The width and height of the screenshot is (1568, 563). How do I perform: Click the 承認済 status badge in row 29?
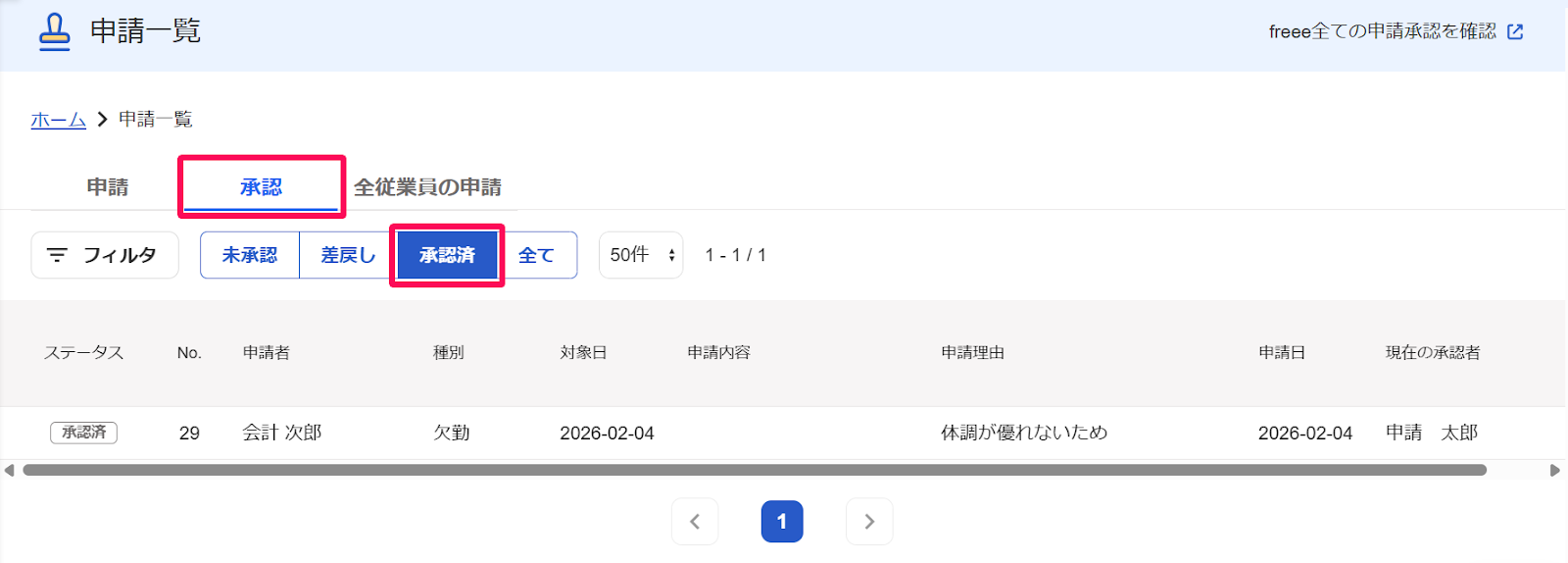point(84,433)
